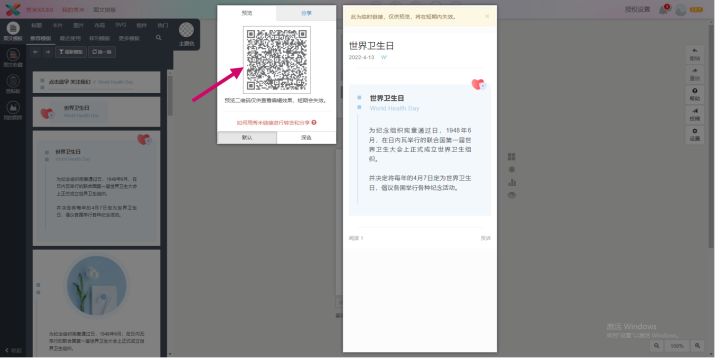Open 授权设置 in the header
The height and width of the screenshot is (360, 720).
coord(638,10)
